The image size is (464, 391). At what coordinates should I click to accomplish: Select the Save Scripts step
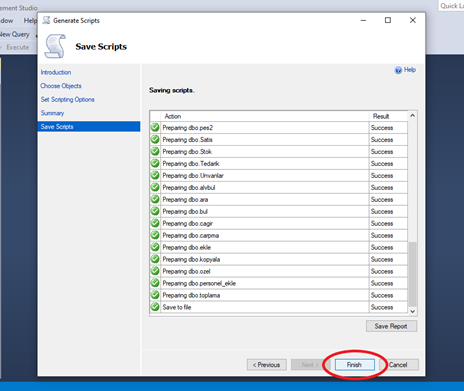[x=89, y=126]
